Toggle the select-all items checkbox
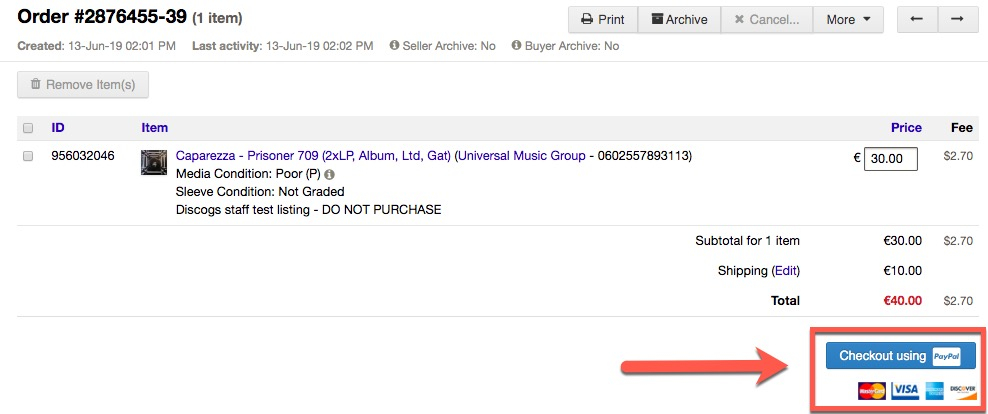This screenshot has height=414, width=988. point(28,128)
